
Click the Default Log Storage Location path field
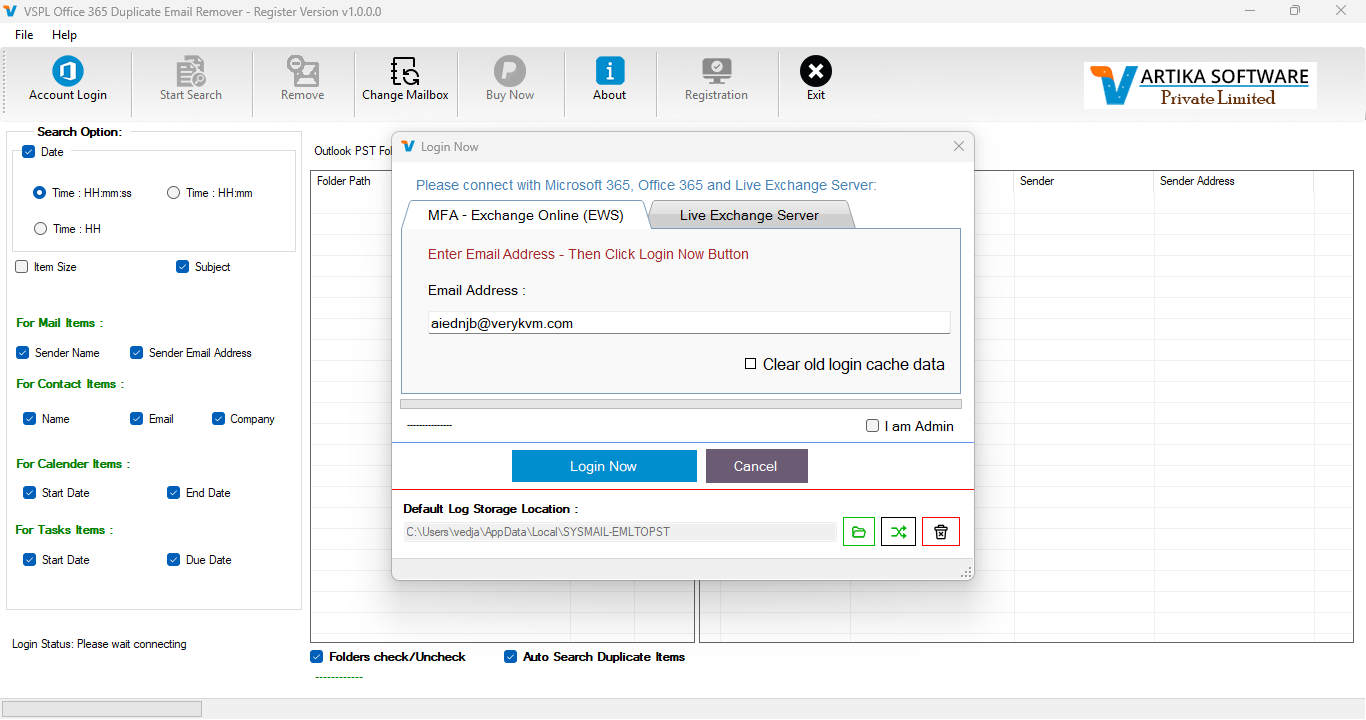[x=620, y=532]
